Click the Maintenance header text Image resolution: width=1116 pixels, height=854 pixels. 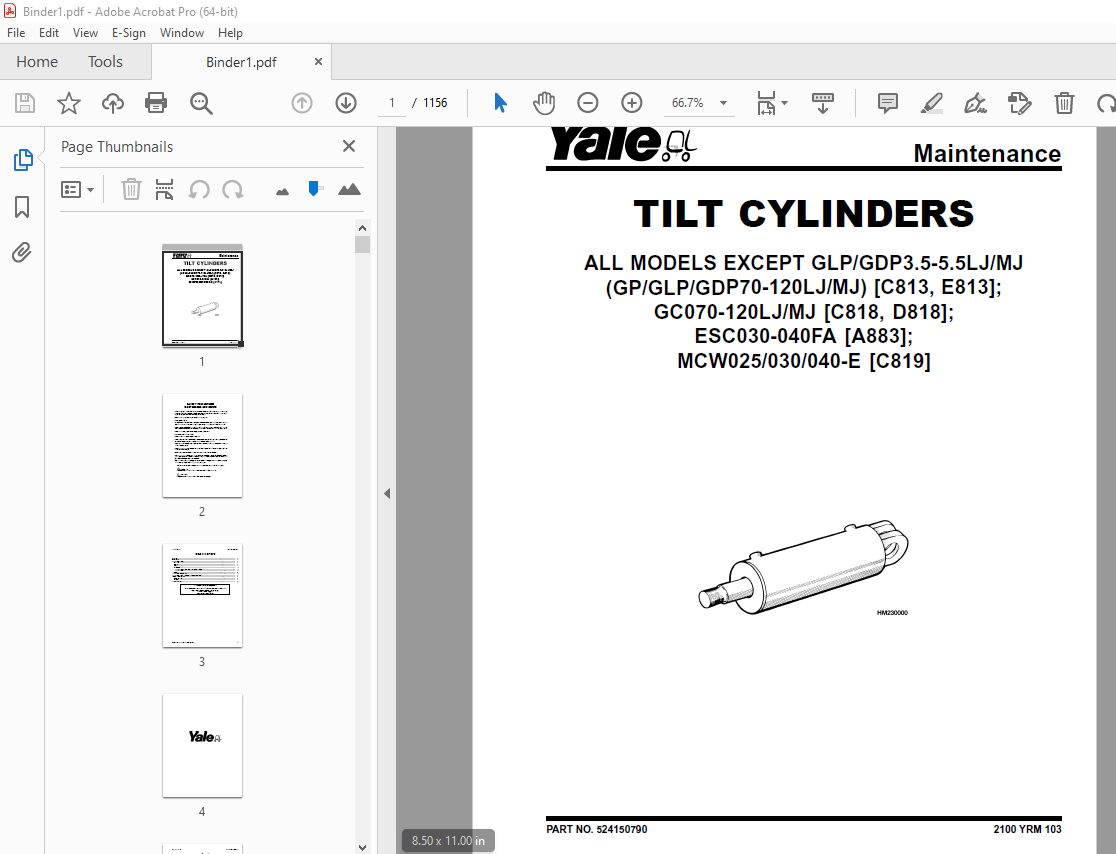click(x=987, y=153)
